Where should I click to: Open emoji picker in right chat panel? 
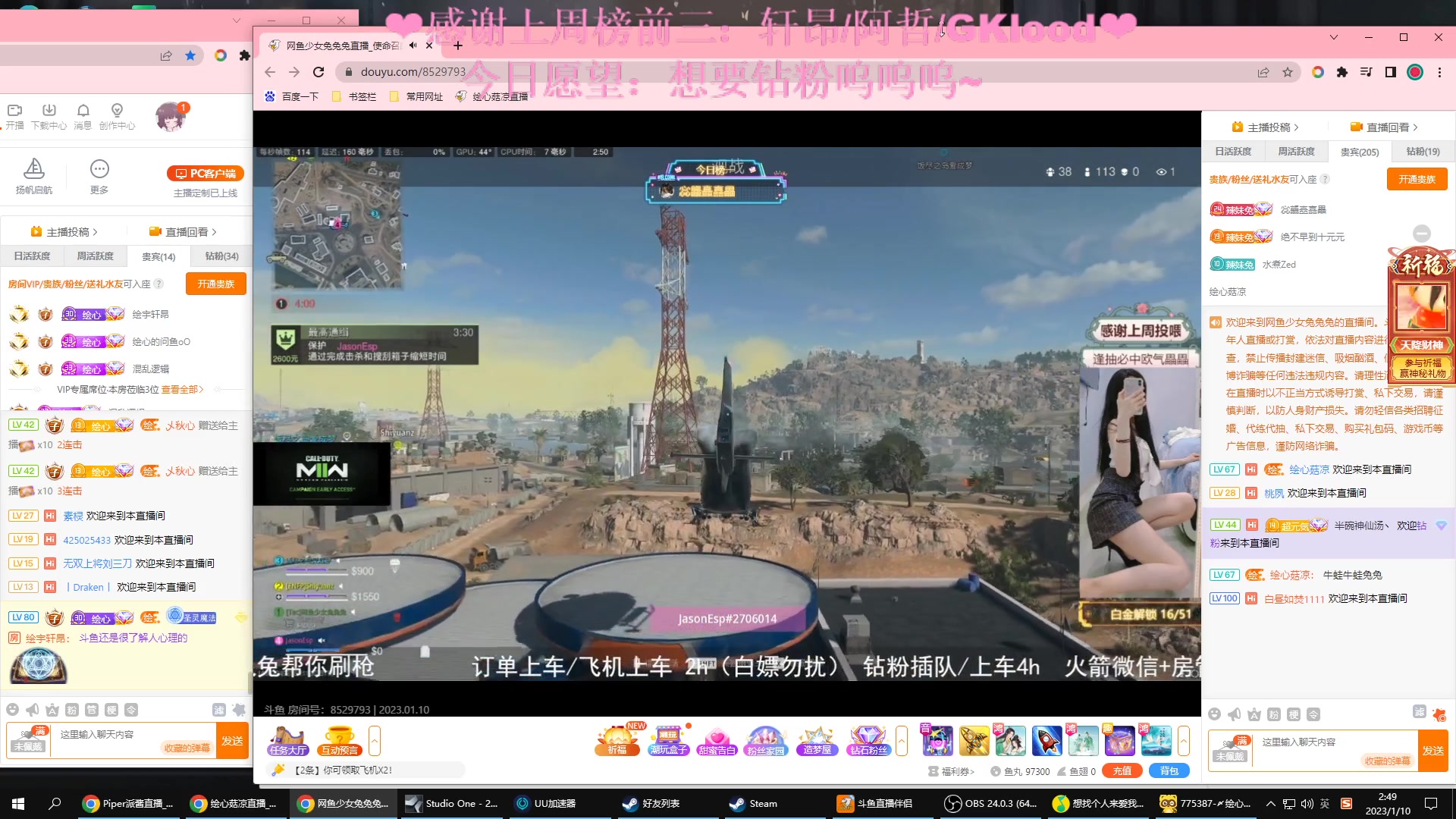click(1214, 714)
